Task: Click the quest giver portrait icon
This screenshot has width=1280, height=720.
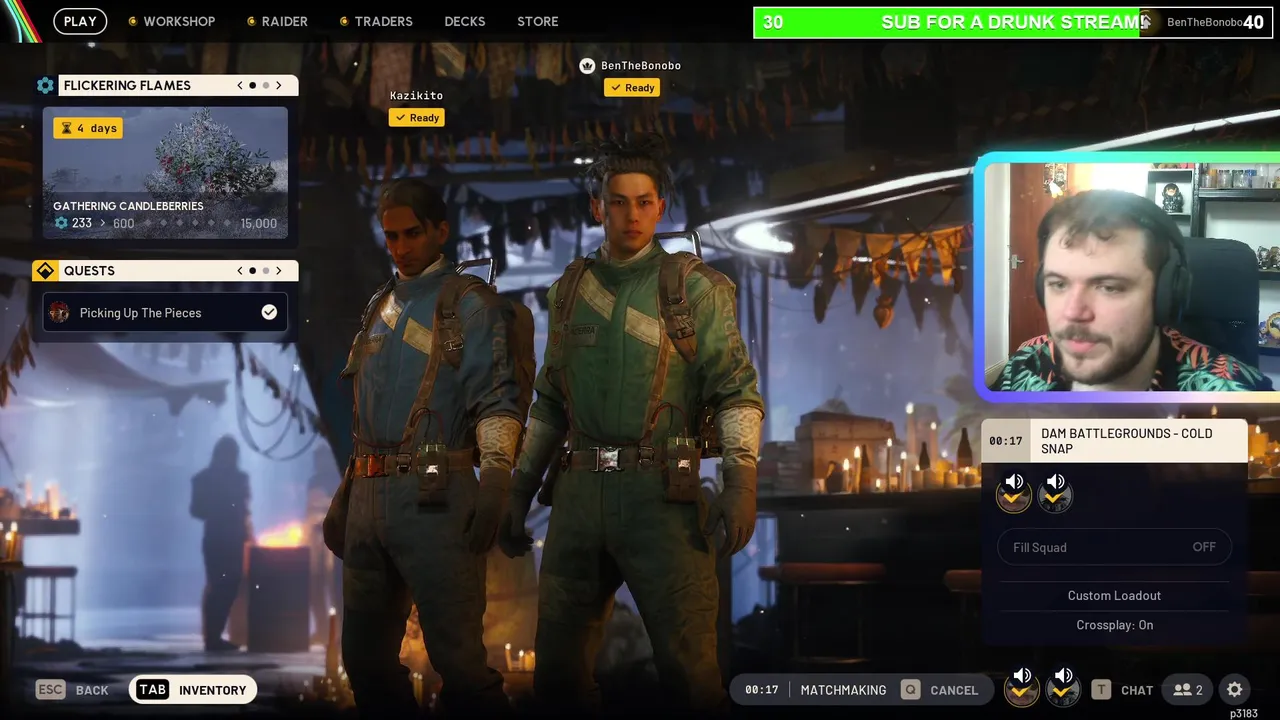Action: pos(59,313)
